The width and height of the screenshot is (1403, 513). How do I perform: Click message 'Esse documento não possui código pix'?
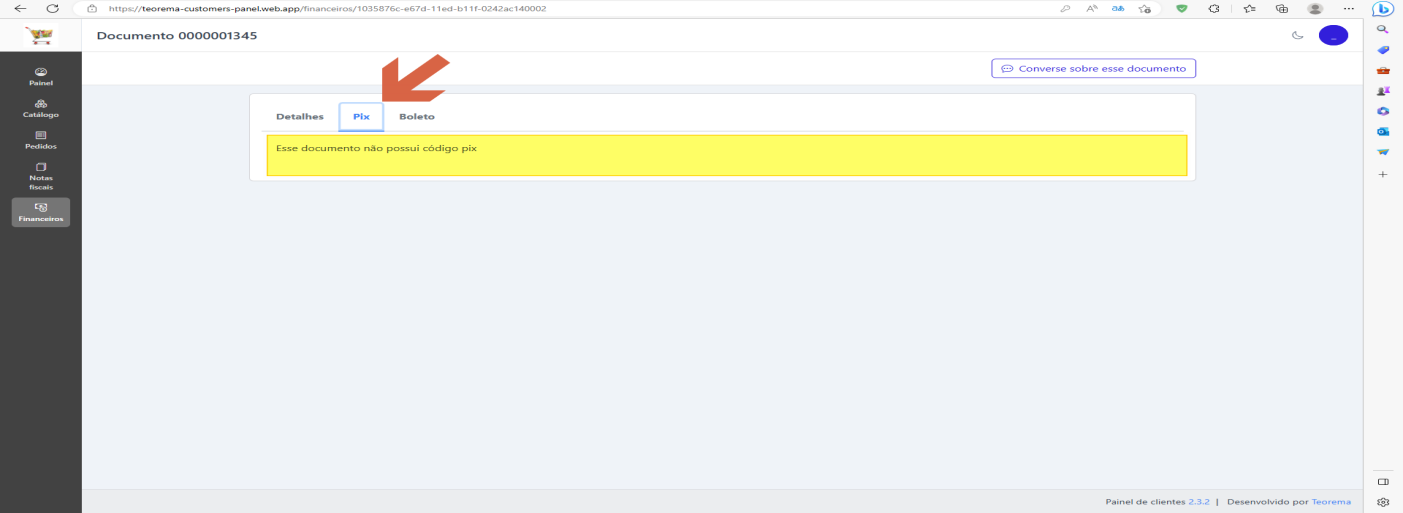pyautogui.click(x=376, y=148)
